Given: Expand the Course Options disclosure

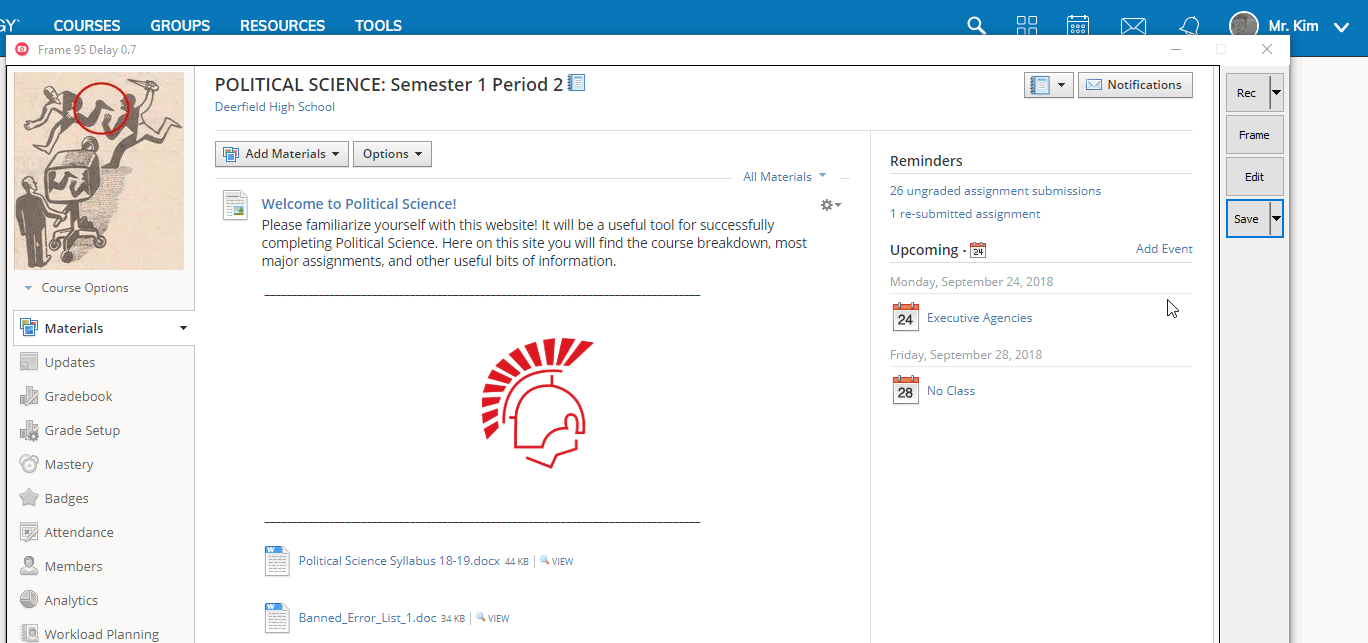Looking at the screenshot, I should pos(77,288).
